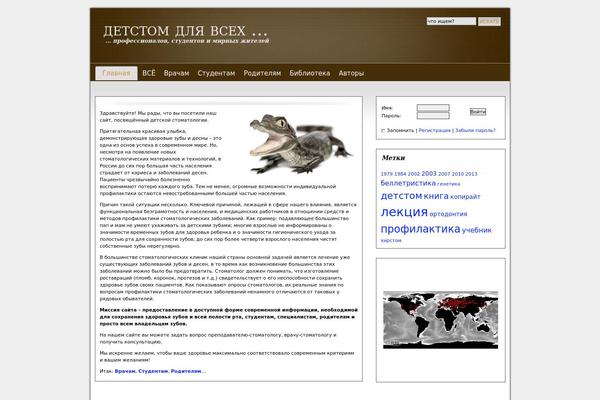
Task: Open the детстом tag
Action: (401, 196)
